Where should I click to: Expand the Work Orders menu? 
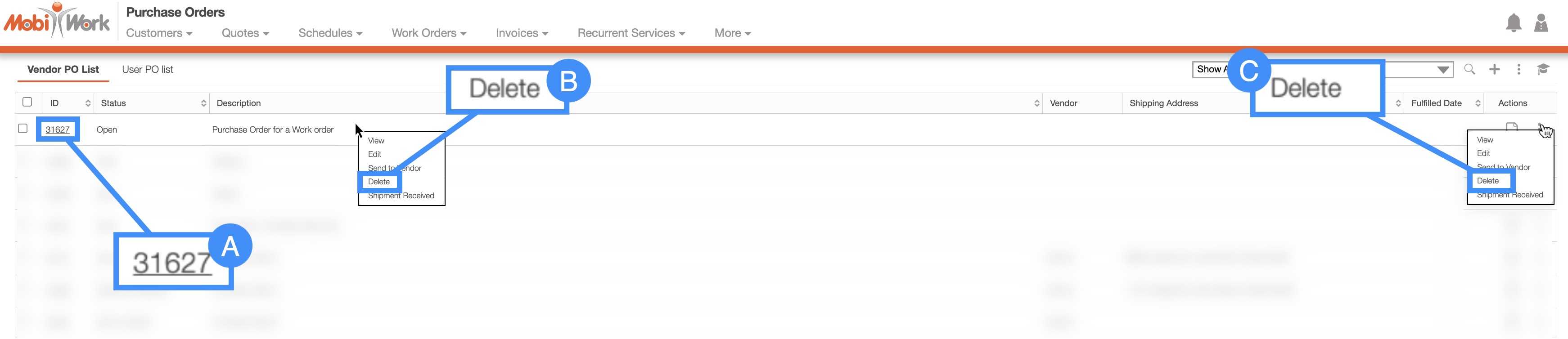click(428, 33)
